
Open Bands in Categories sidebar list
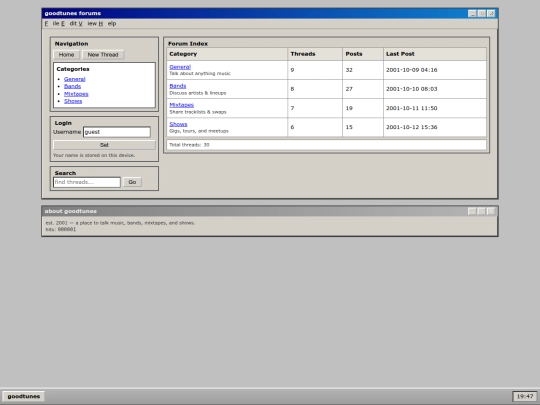(x=72, y=86)
